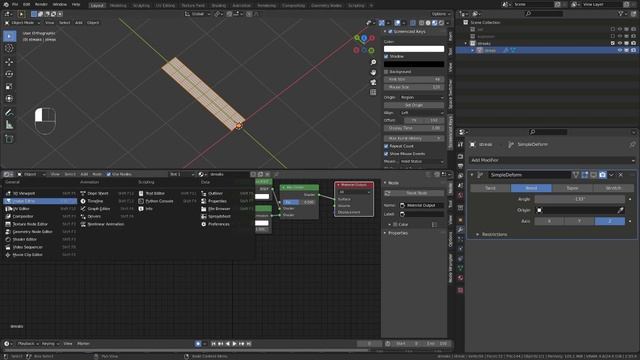This screenshot has width=640, height=360.
Task: Enable the Background checkbox
Action: tap(386, 72)
